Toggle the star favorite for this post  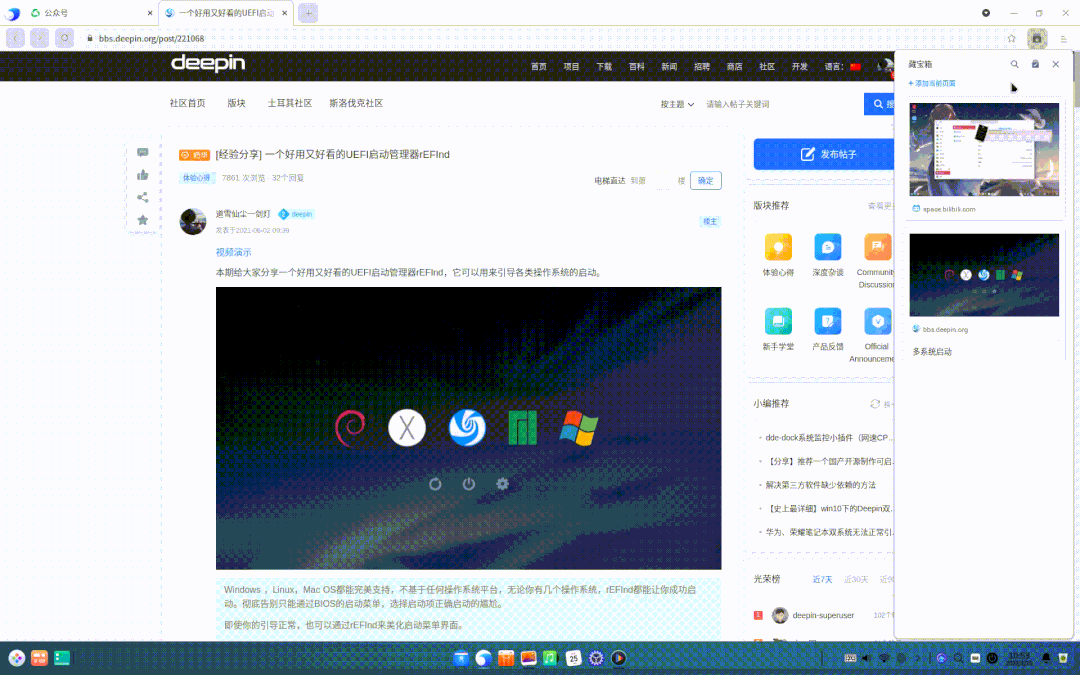[142, 219]
